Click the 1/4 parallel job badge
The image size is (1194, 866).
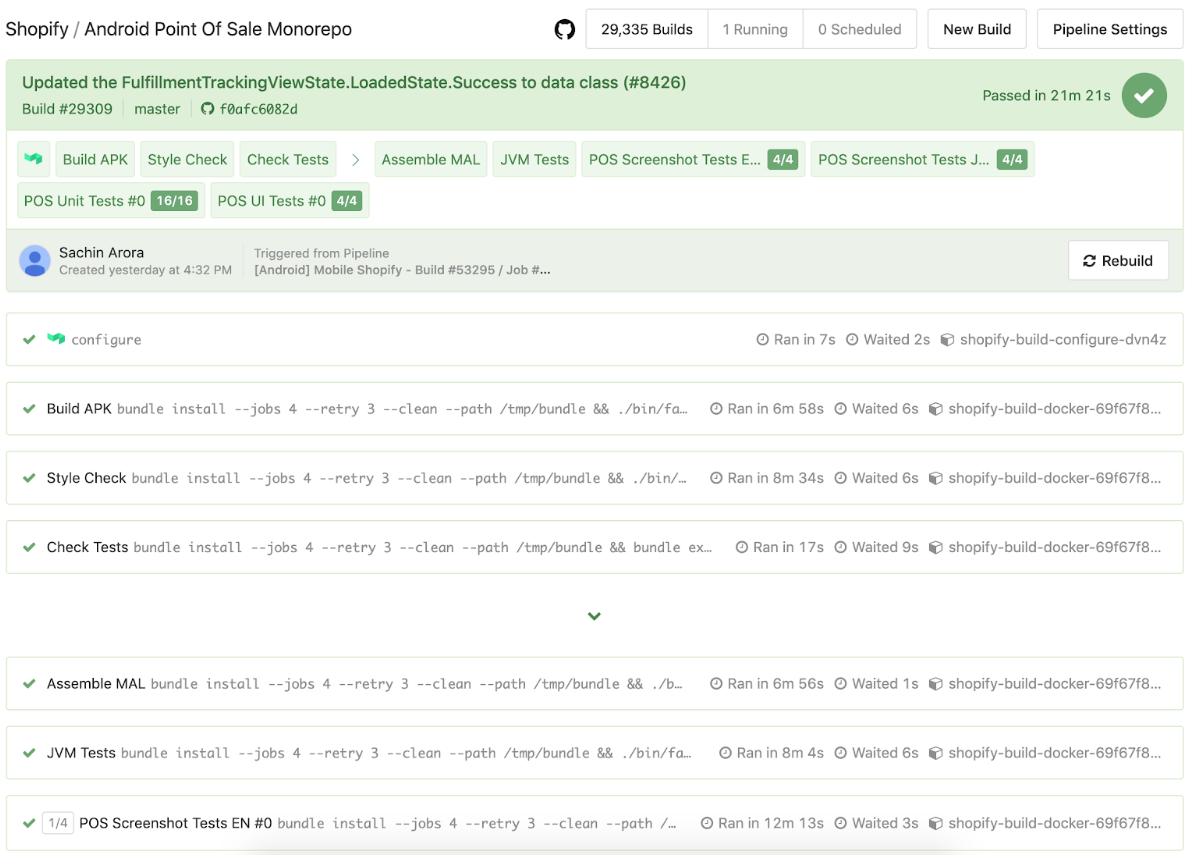pos(58,823)
